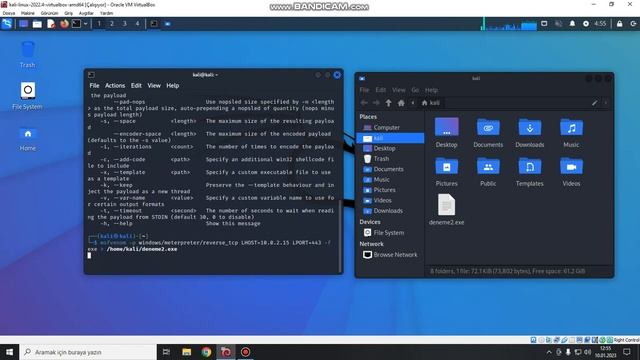Open Edit menu in file manager

tap(381, 90)
